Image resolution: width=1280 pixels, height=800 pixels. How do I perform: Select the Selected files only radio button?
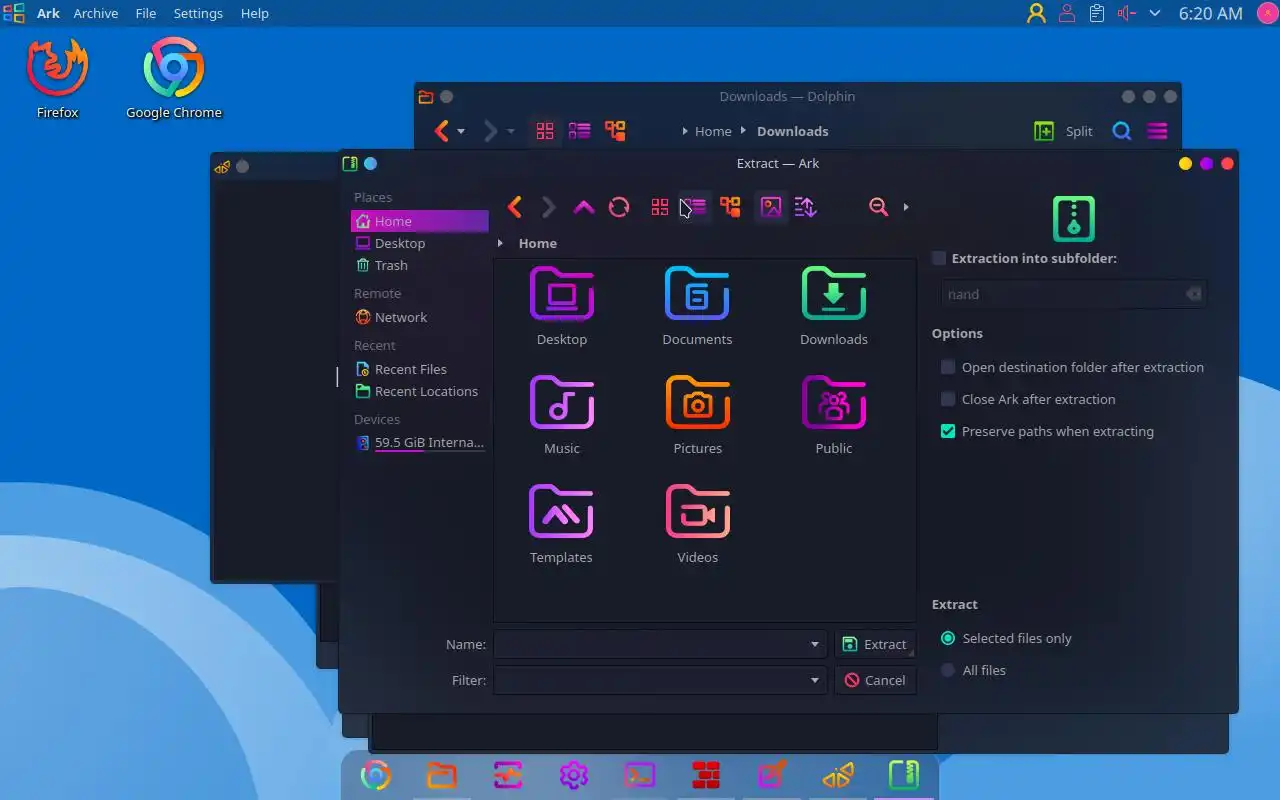tap(948, 638)
